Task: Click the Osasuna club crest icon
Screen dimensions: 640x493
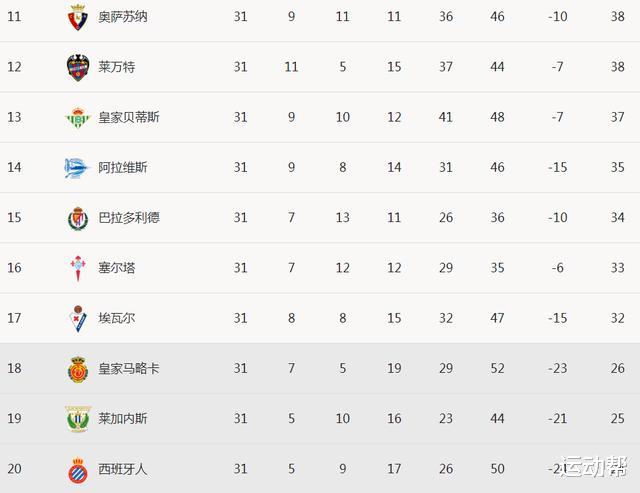Action: point(78,17)
